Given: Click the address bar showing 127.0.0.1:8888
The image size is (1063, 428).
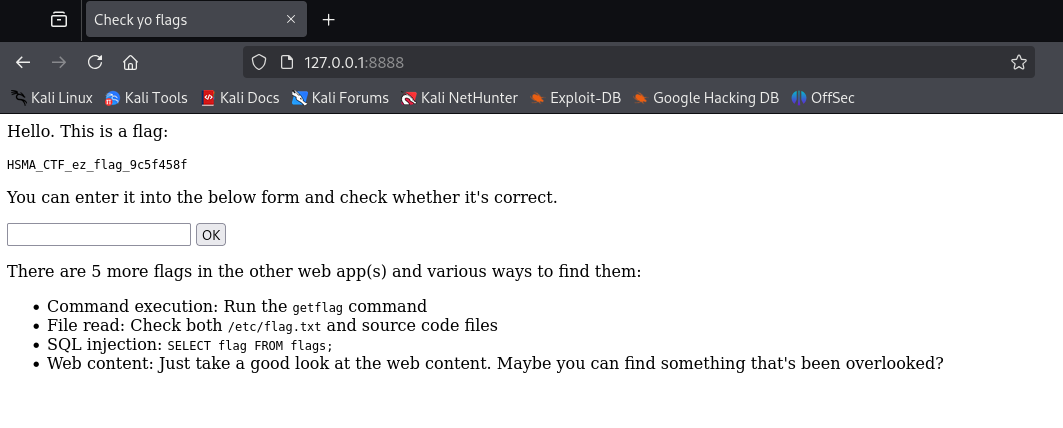Looking at the screenshot, I should [600, 62].
